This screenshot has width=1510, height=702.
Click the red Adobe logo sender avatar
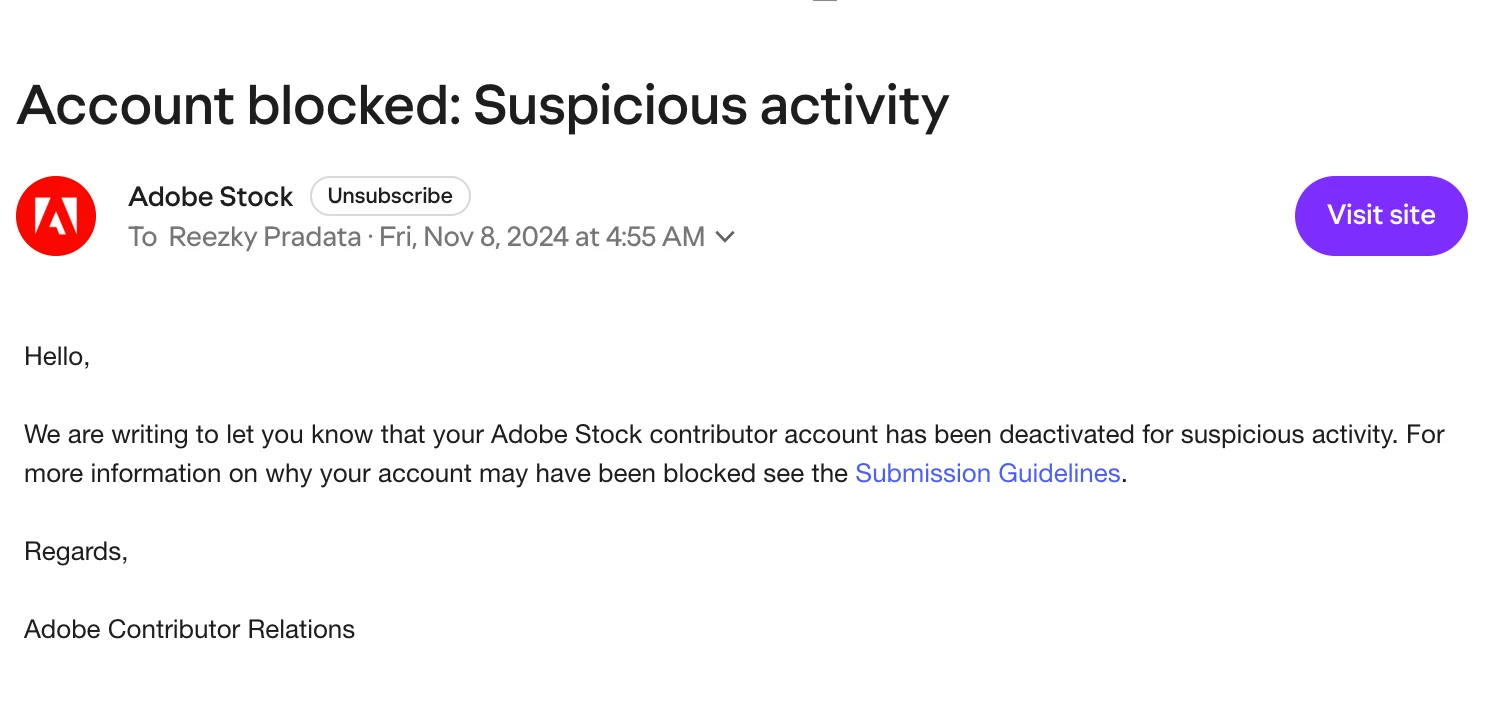(56, 216)
